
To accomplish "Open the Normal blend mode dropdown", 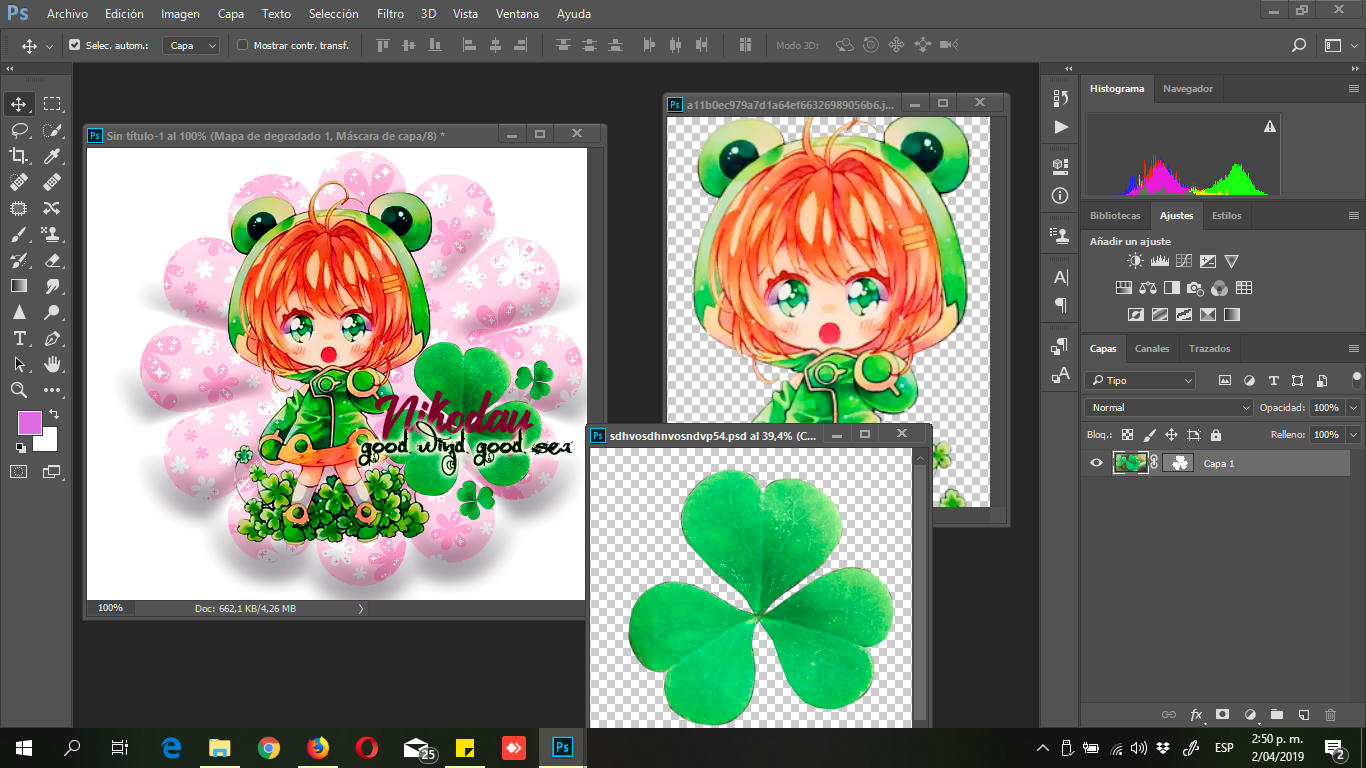I will tap(1168, 407).
